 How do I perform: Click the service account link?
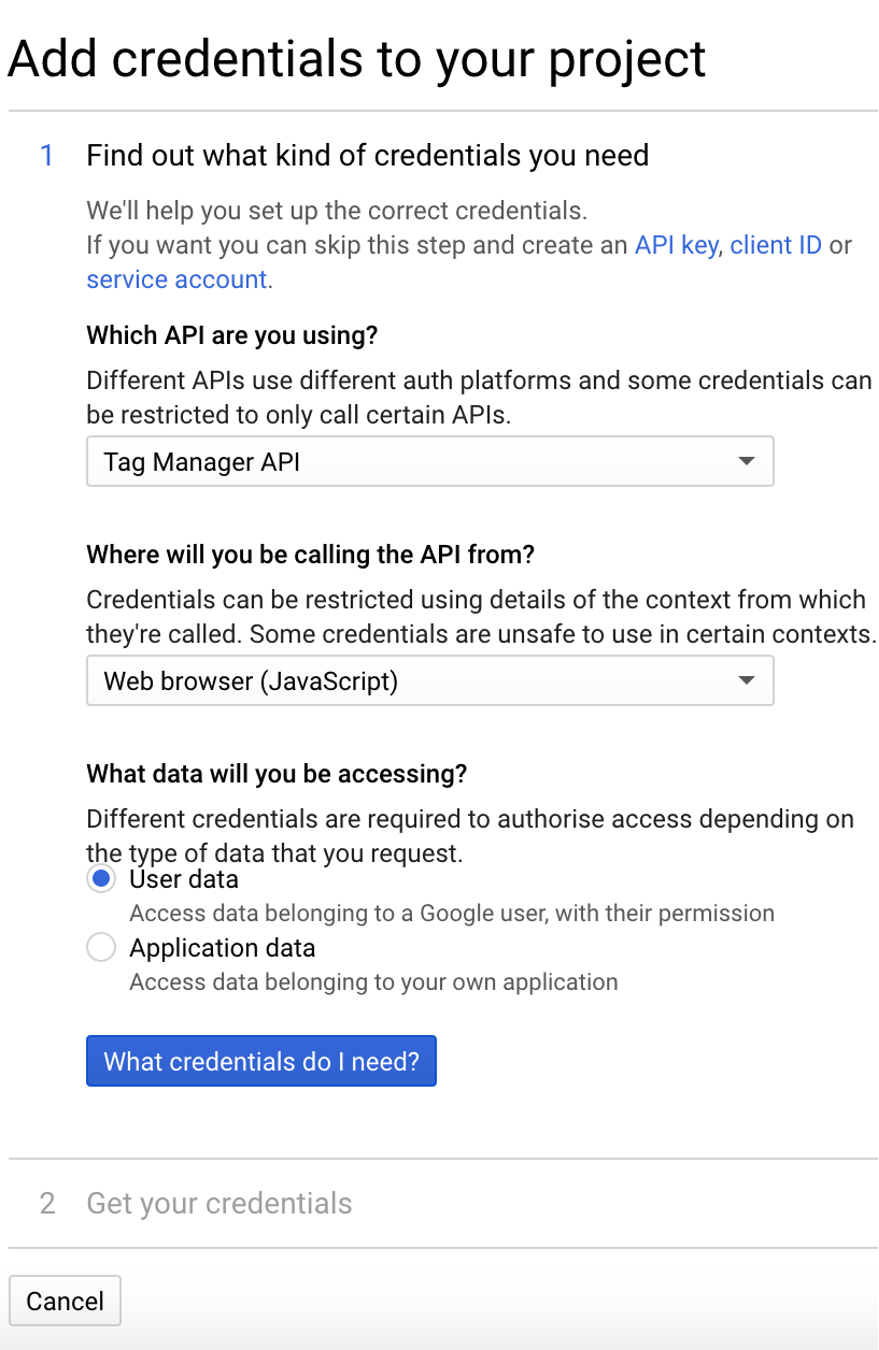177,279
